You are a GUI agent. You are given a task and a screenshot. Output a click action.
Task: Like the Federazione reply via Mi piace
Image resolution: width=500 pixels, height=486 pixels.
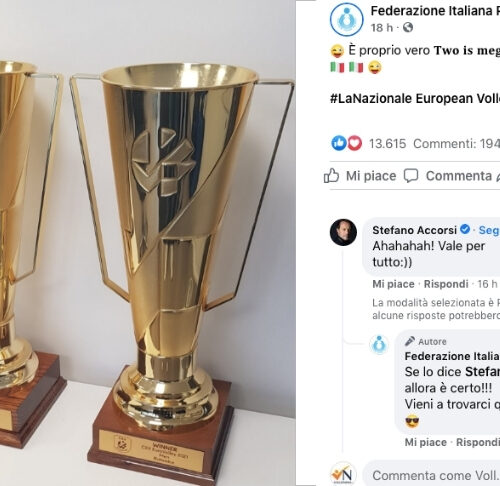[426, 442]
